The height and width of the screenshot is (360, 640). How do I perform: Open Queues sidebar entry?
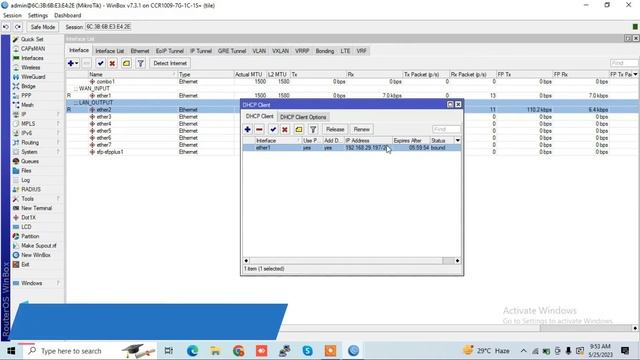pyautogui.click(x=30, y=161)
